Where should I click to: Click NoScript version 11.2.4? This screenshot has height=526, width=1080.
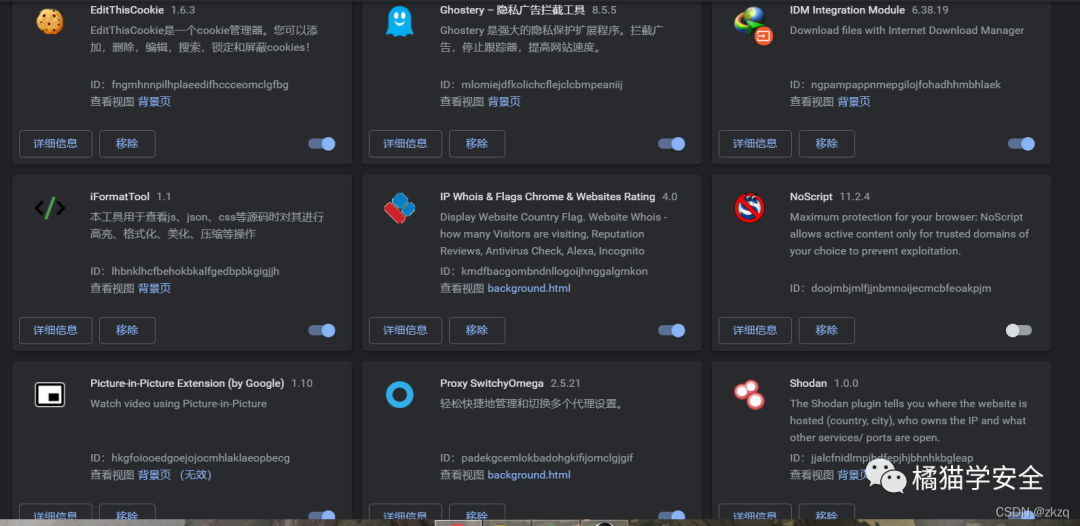pos(854,197)
